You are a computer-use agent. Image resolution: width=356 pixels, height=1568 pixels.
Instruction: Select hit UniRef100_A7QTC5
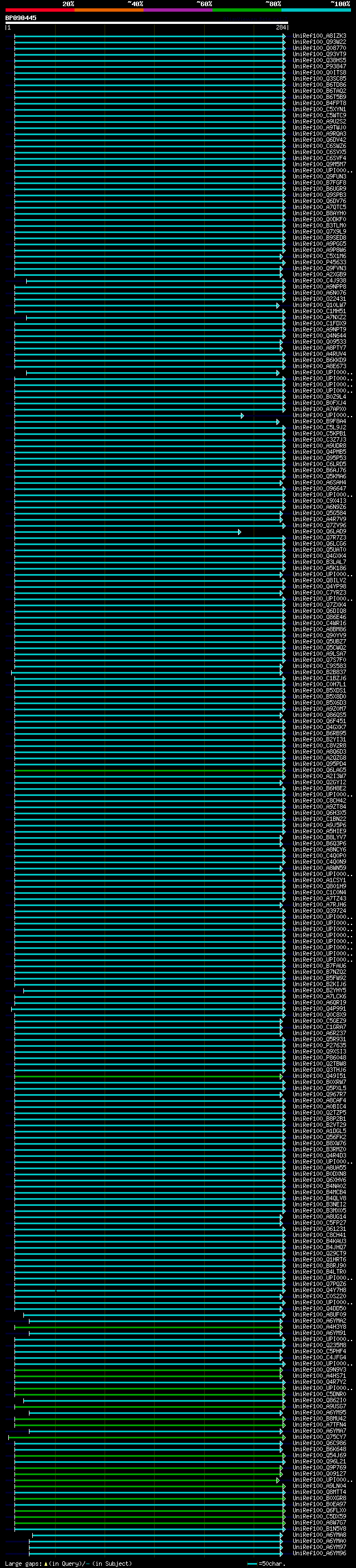[319, 207]
